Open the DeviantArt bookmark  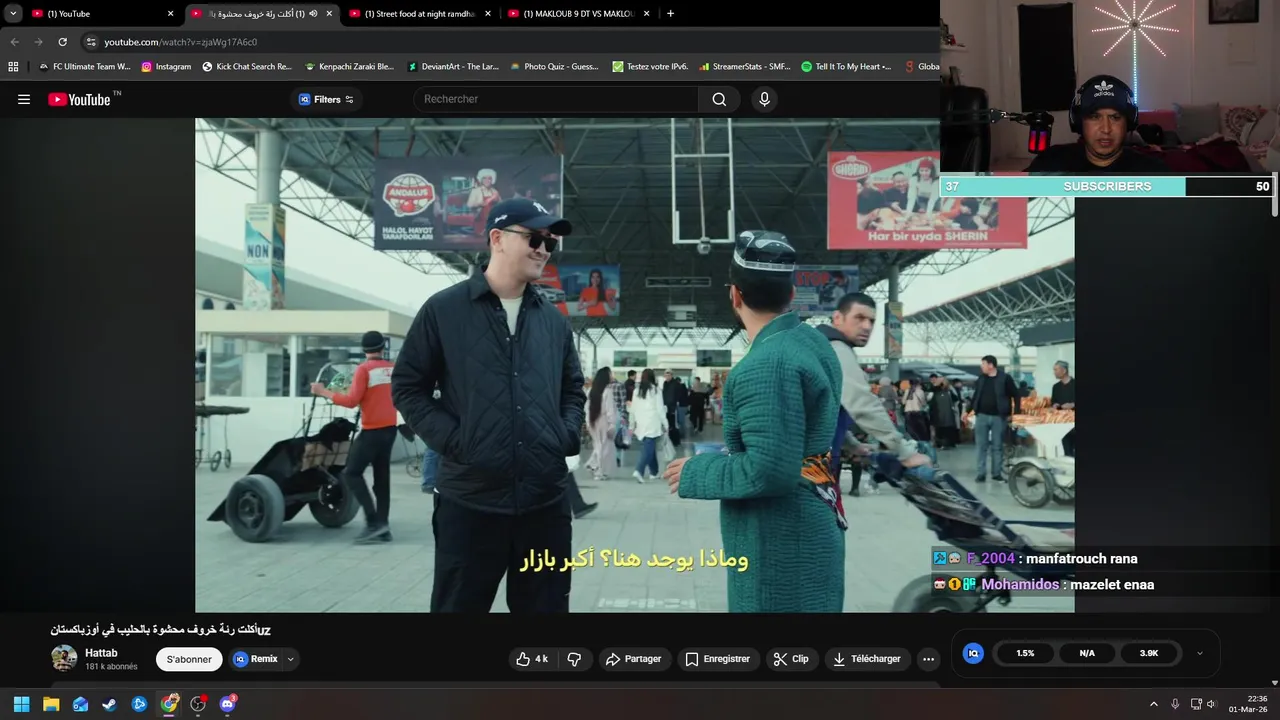click(453, 67)
